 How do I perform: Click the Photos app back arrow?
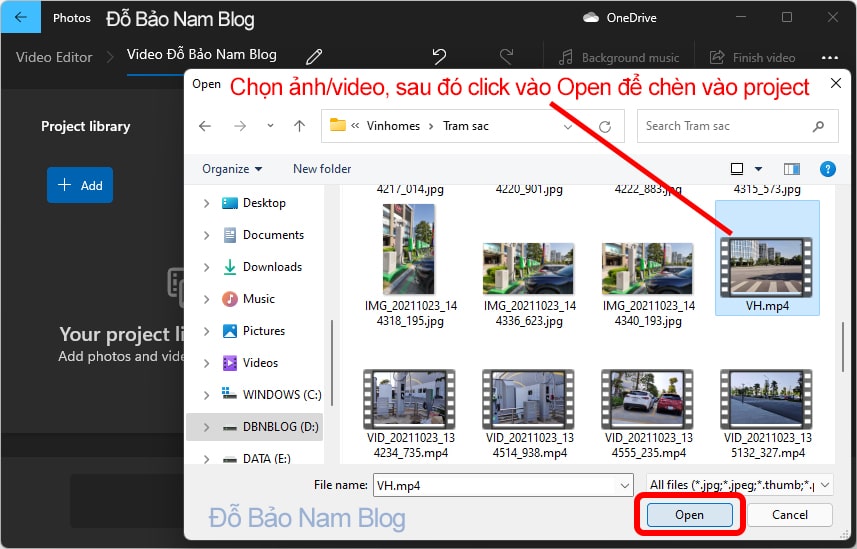[x=20, y=17]
